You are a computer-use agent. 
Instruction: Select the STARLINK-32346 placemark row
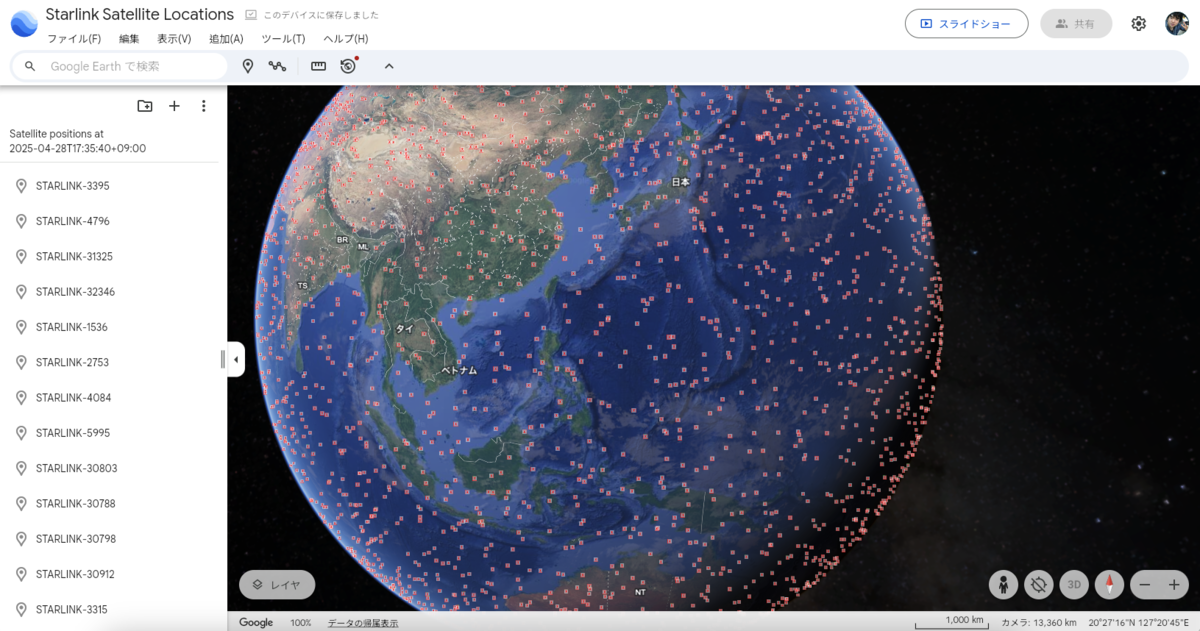(113, 292)
